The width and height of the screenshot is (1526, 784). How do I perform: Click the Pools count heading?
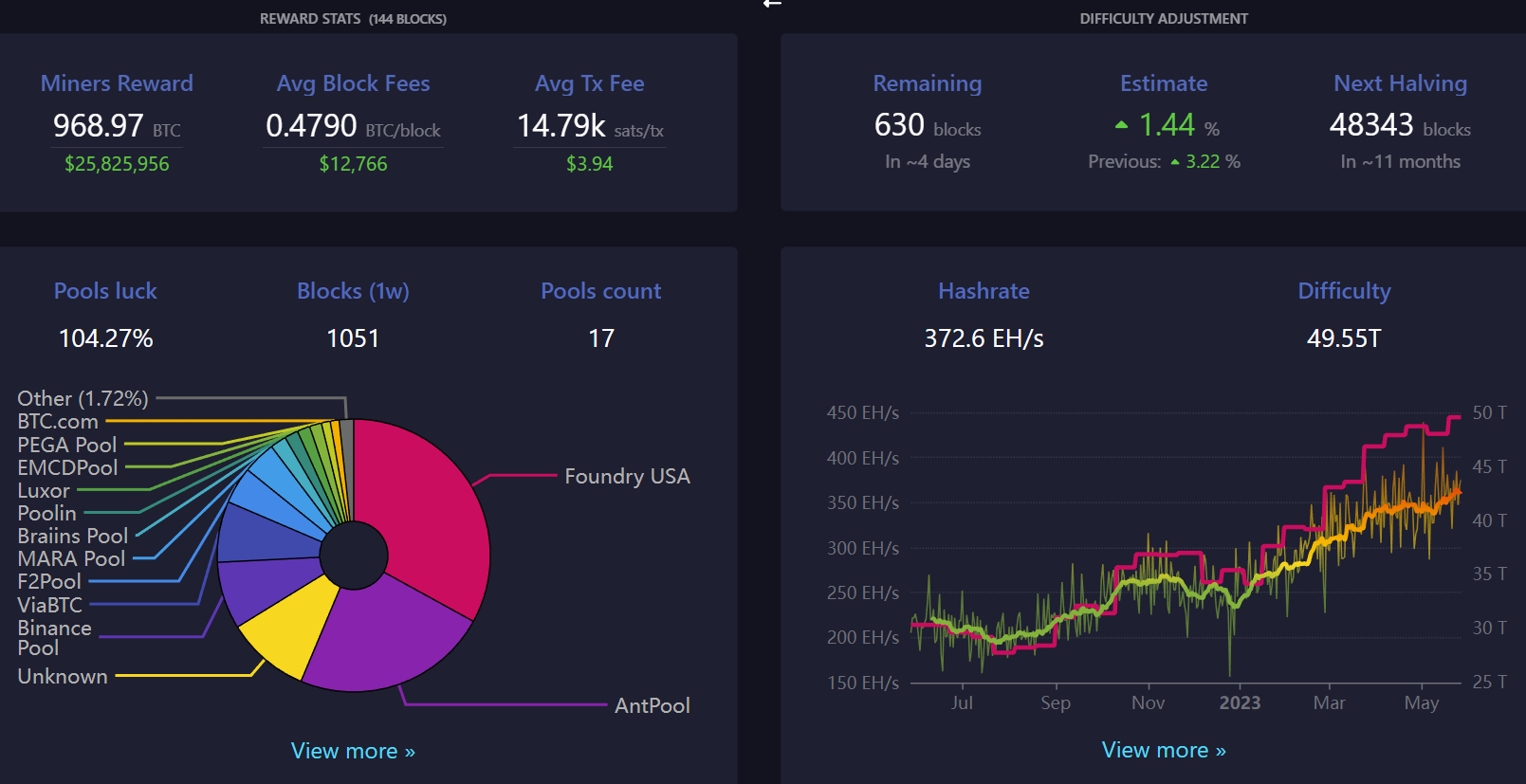(x=600, y=291)
